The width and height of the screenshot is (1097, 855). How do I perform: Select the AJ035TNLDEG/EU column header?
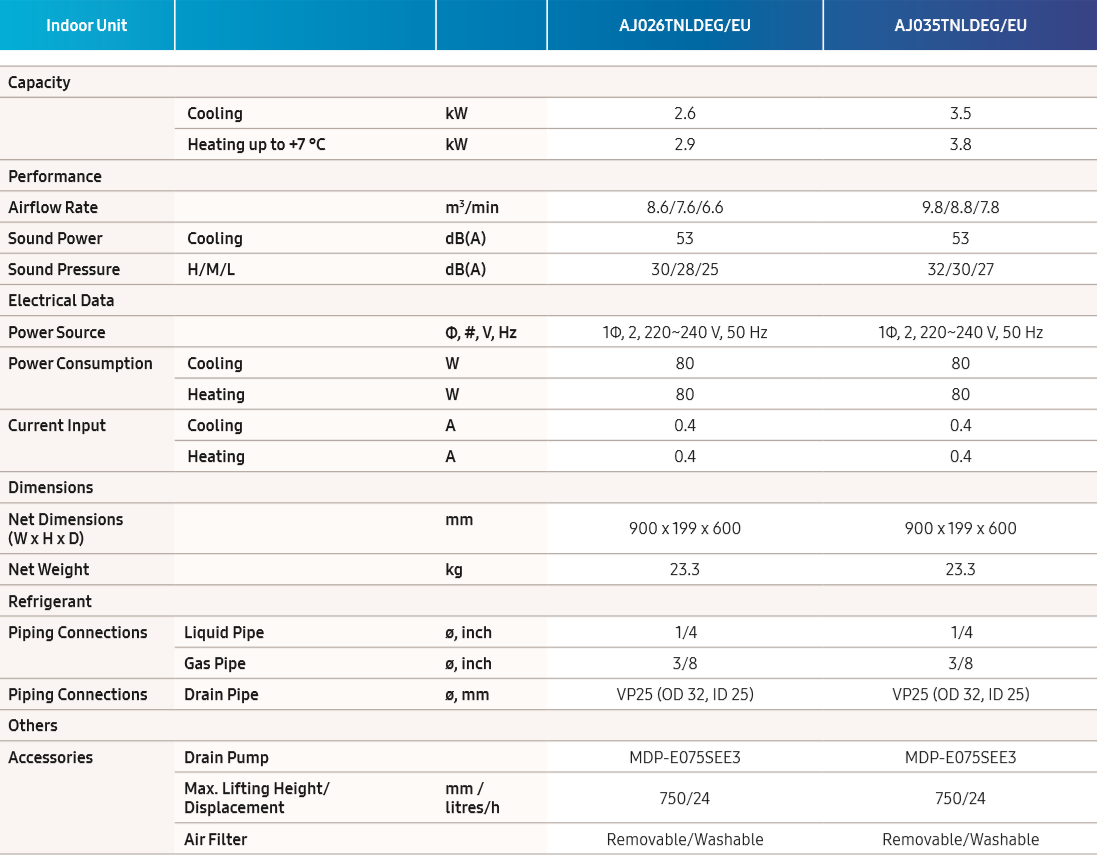point(961,25)
